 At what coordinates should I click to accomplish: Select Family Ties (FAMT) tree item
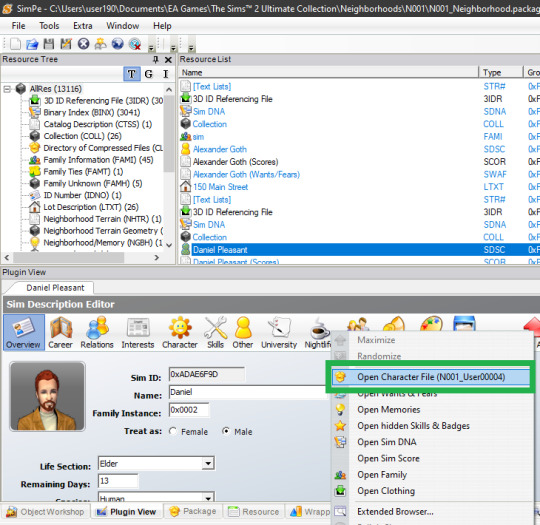83,172
